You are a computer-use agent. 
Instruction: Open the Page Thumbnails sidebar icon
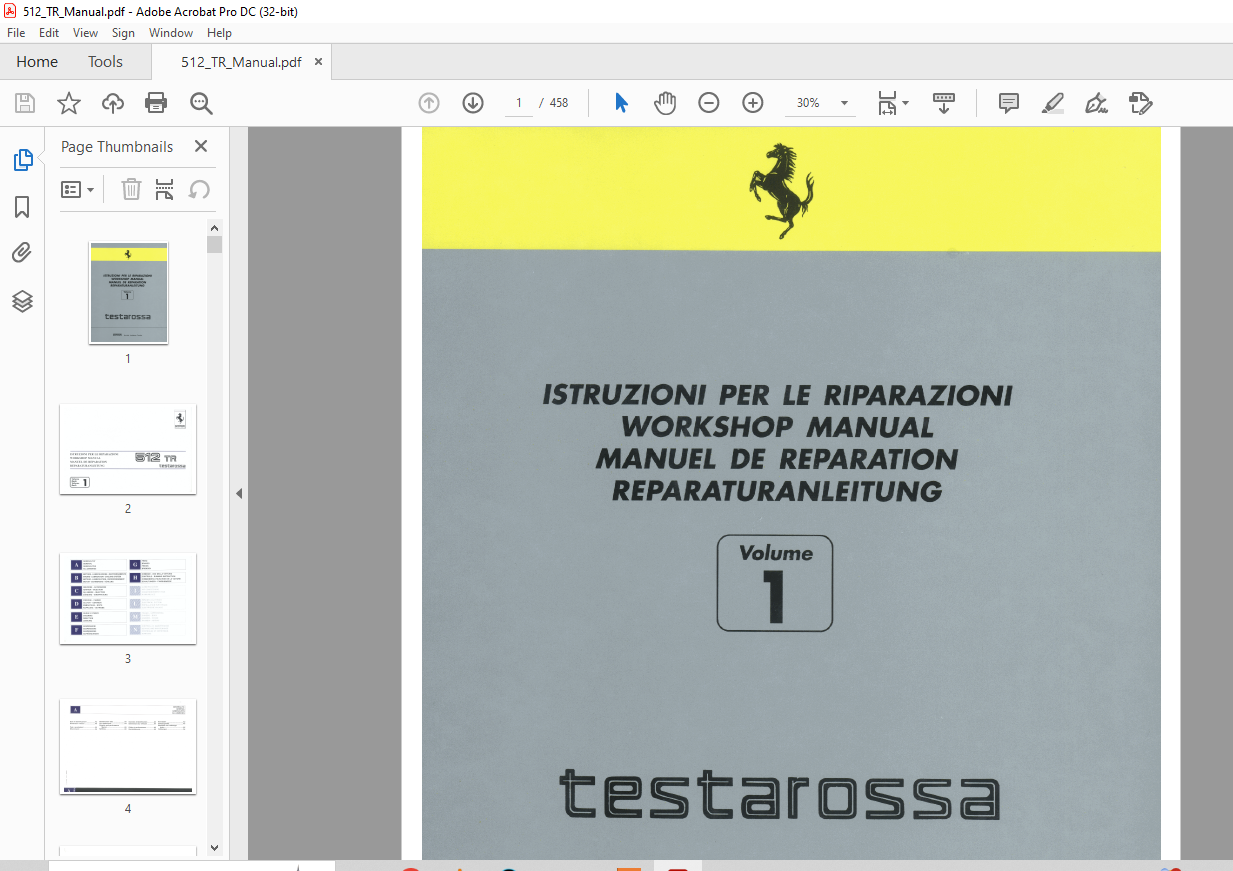pyautogui.click(x=22, y=160)
